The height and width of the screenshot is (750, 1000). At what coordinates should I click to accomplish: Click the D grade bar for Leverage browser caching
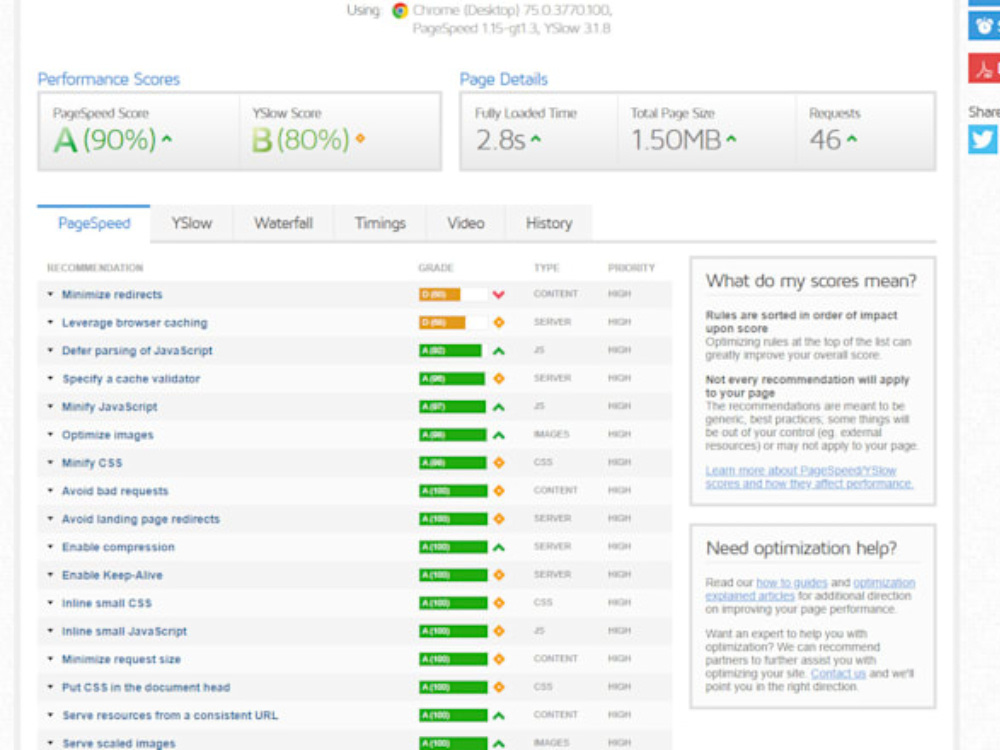point(453,323)
